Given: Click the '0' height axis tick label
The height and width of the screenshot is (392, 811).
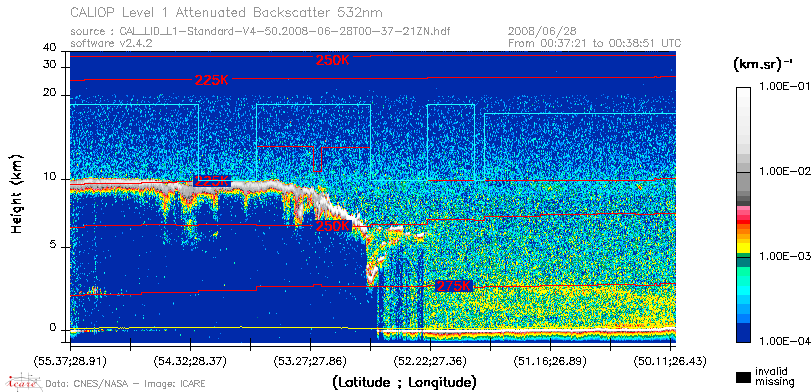Looking at the screenshot, I should [x=53, y=327].
